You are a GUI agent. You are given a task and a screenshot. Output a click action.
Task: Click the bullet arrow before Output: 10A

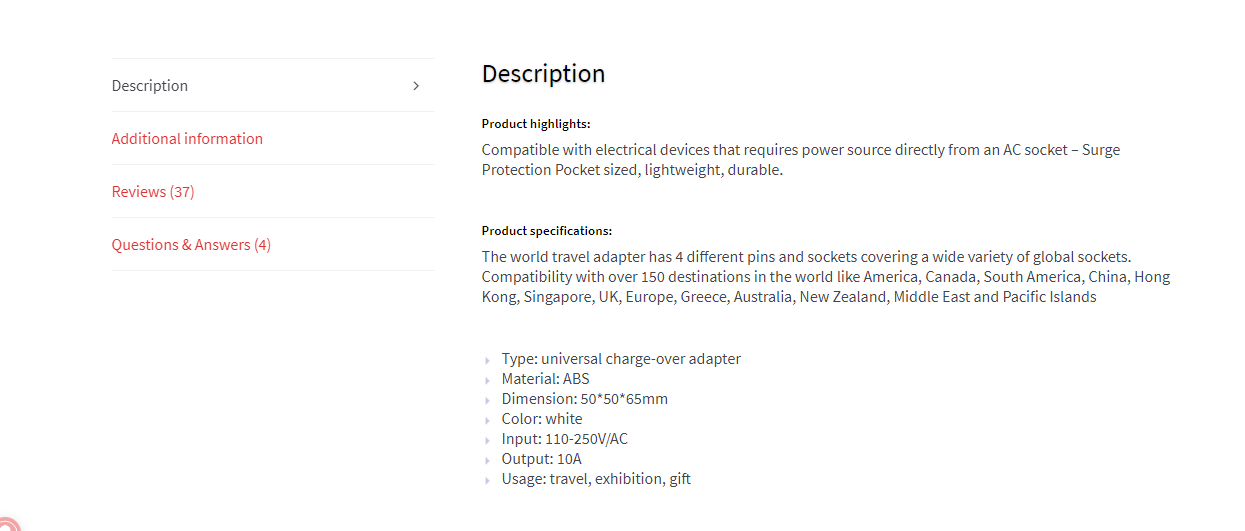[x=487, y=460]
